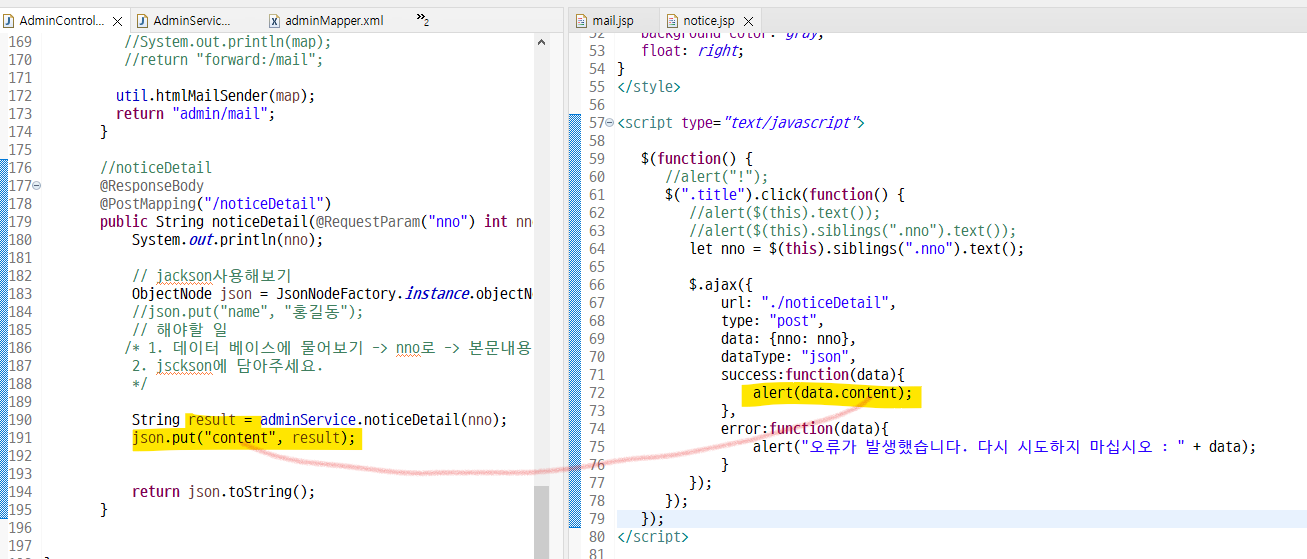
Task: Click the @ResponseBody annotation
Action: 152,186
